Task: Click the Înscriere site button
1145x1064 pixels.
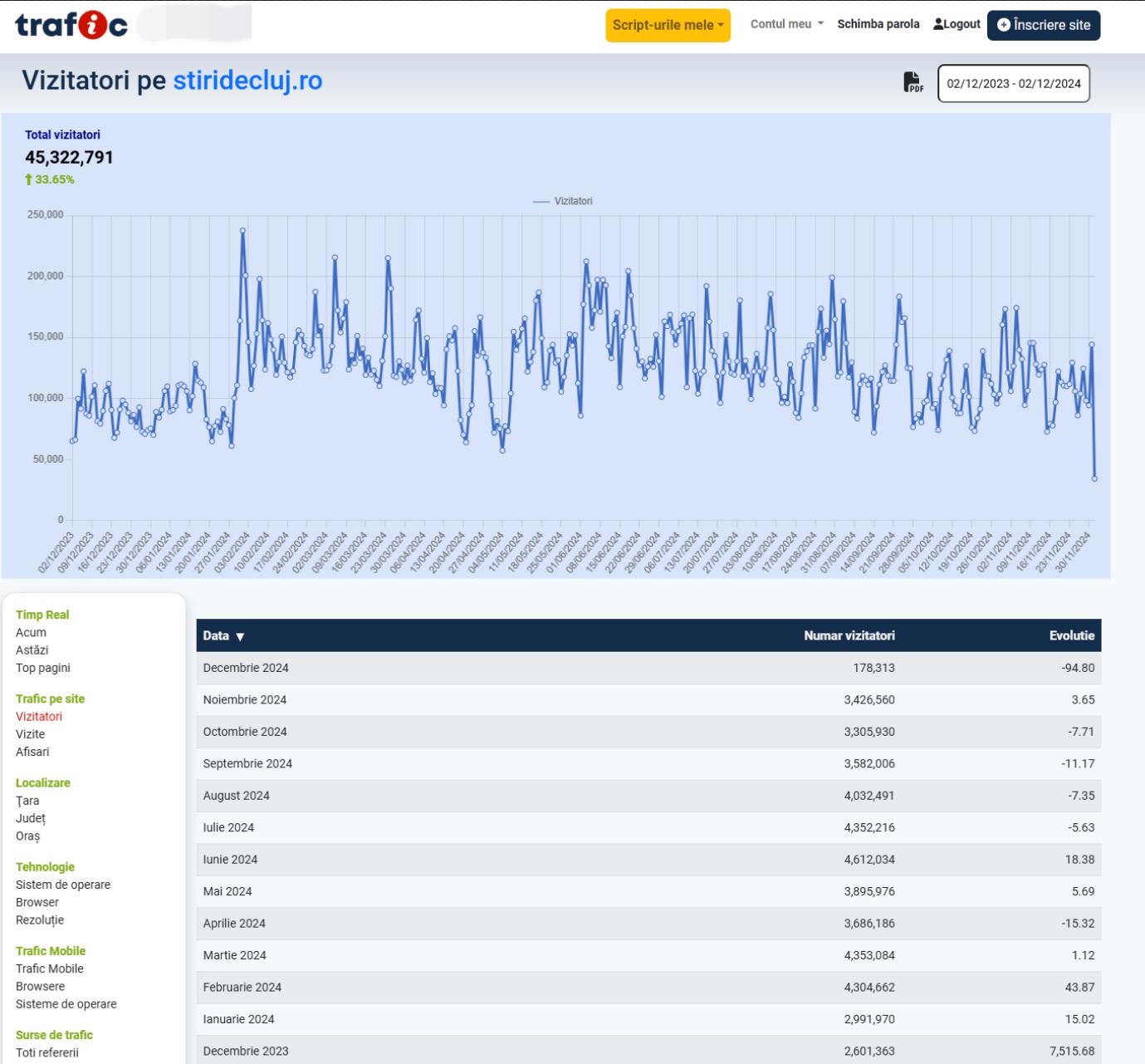Action: point(1044,25)
